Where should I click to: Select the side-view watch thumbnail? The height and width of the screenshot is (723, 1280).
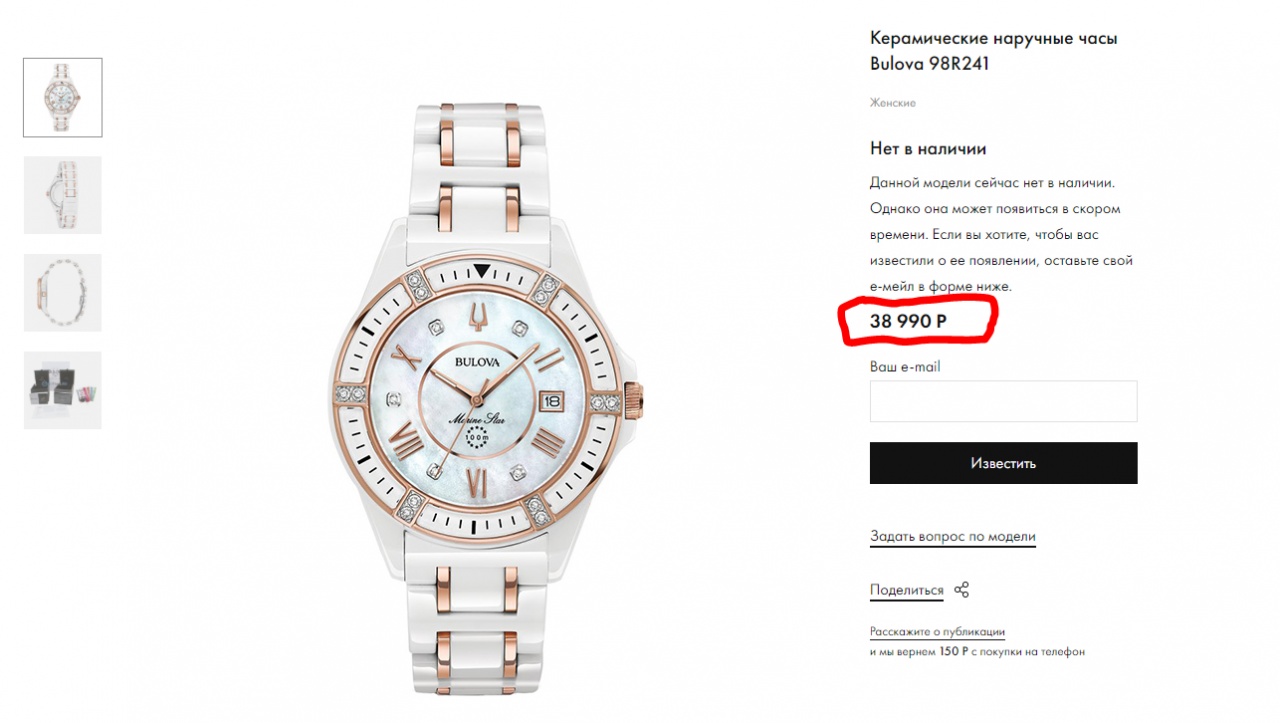tap(63, 195)
